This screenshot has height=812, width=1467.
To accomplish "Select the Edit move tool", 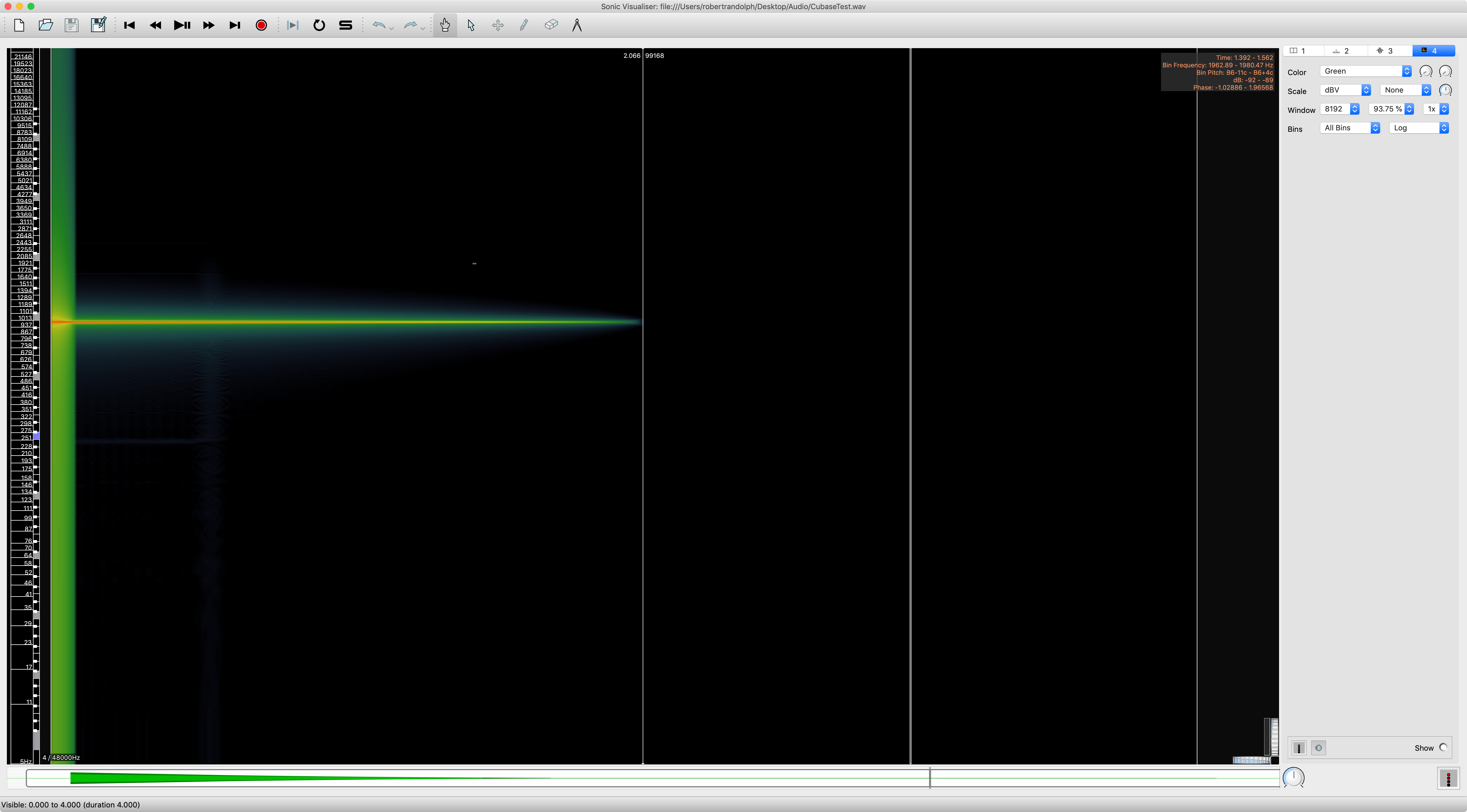I will [498, 25].
